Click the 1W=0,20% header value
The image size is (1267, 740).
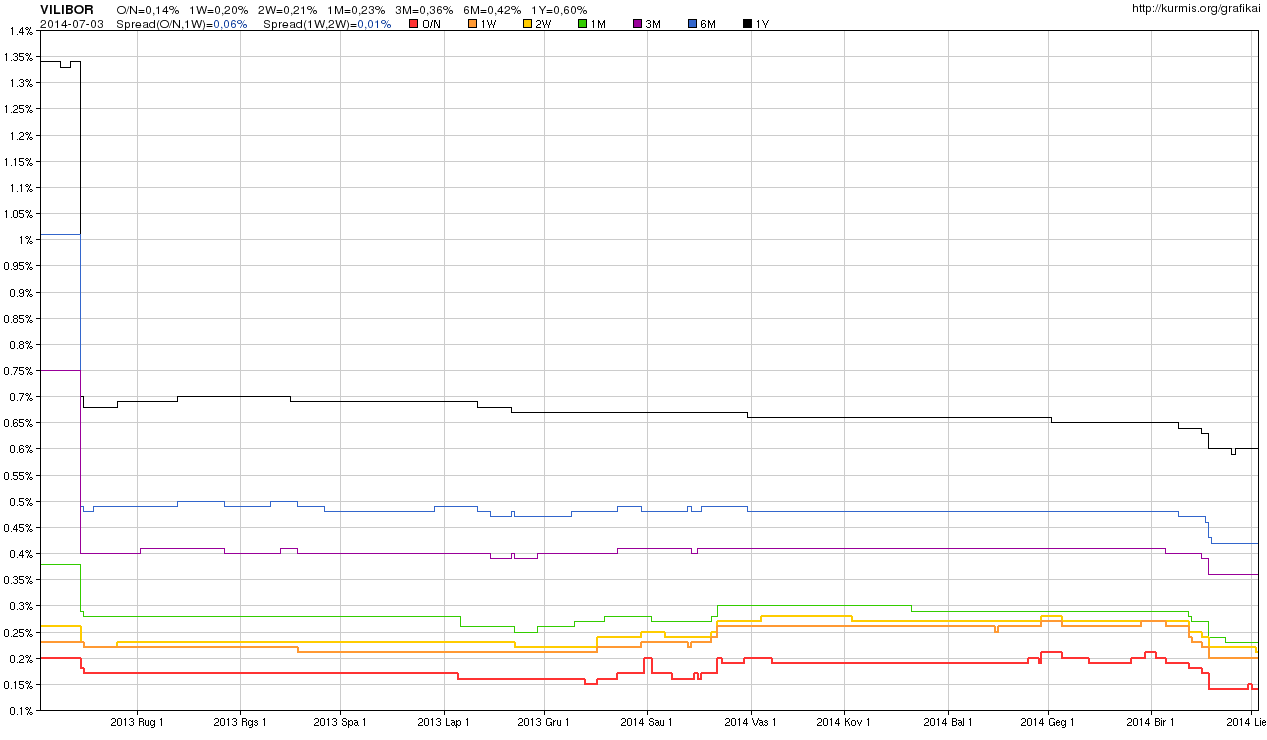[x=219, y=10]
